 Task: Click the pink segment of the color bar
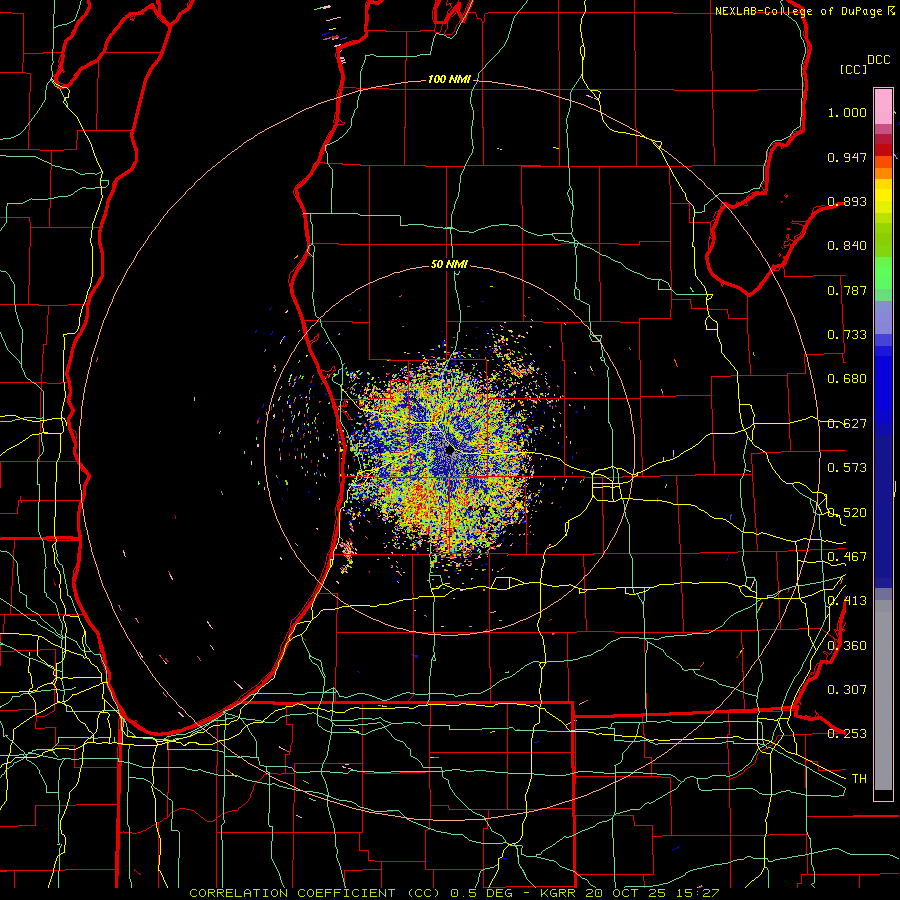coord(883,106)
